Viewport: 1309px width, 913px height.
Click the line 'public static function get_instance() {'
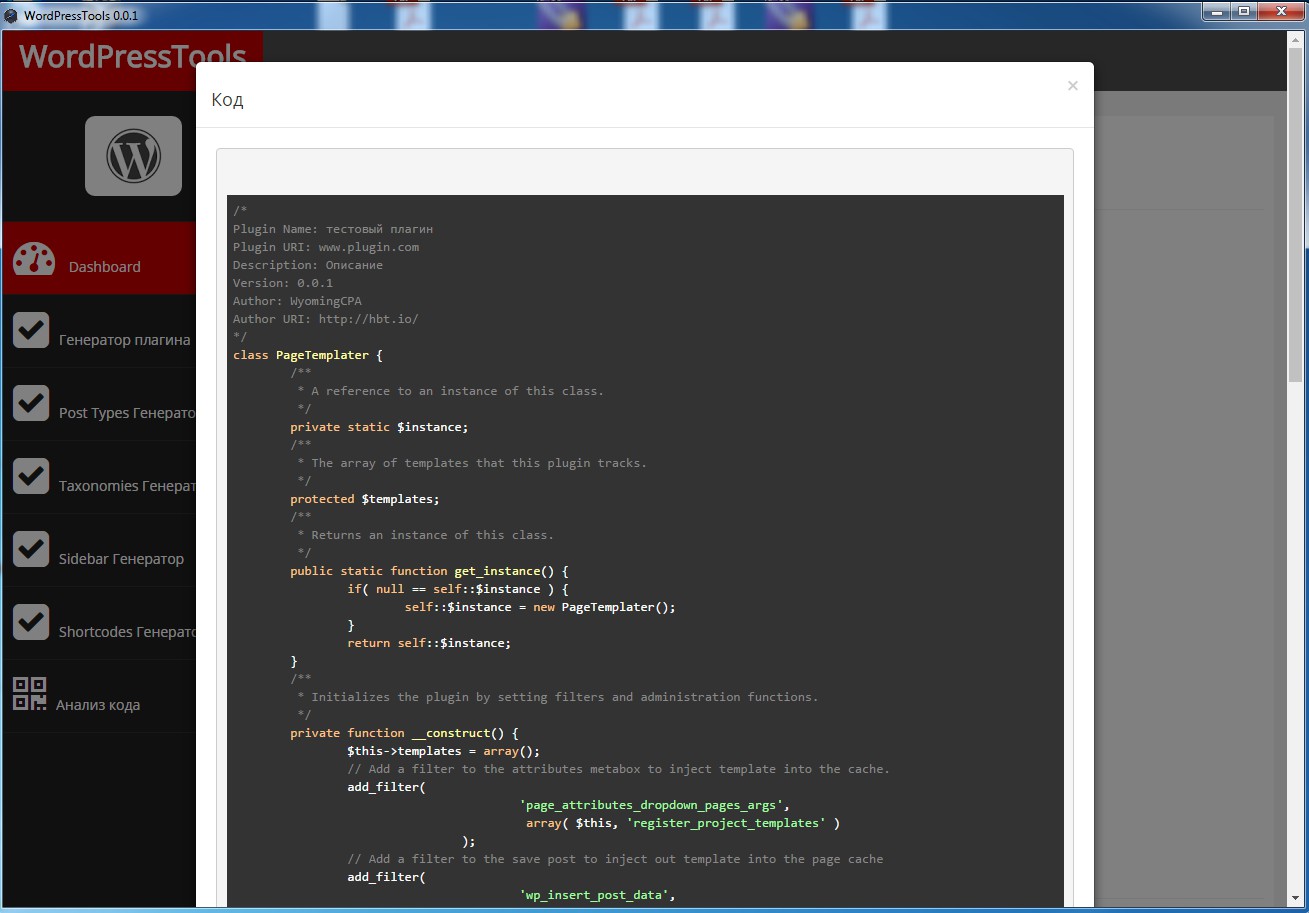click(429, 571)
